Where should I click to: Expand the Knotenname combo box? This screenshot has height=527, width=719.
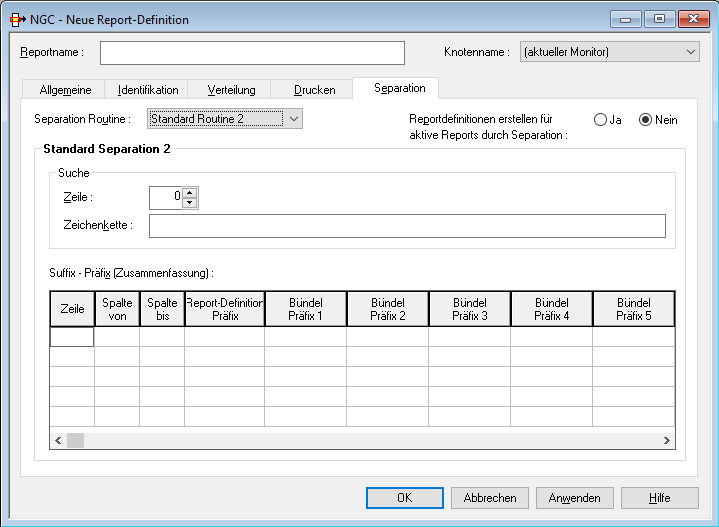pos(691,52)
